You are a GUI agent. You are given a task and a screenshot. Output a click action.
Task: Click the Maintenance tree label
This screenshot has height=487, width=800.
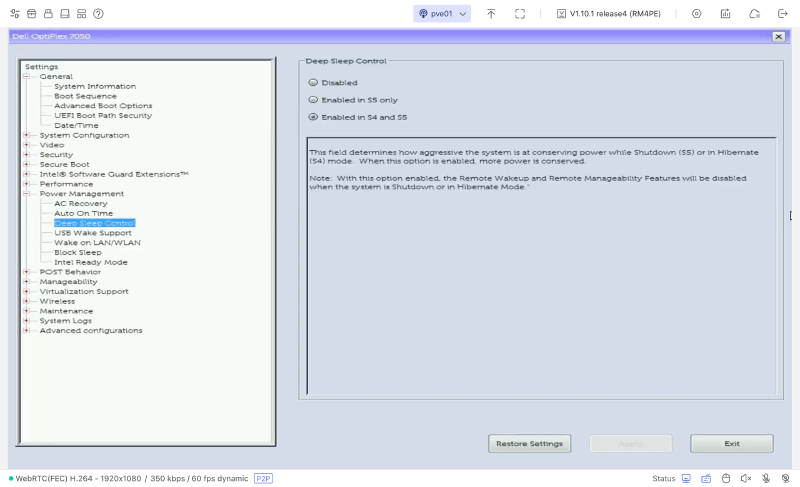click(x=66, y=311)
